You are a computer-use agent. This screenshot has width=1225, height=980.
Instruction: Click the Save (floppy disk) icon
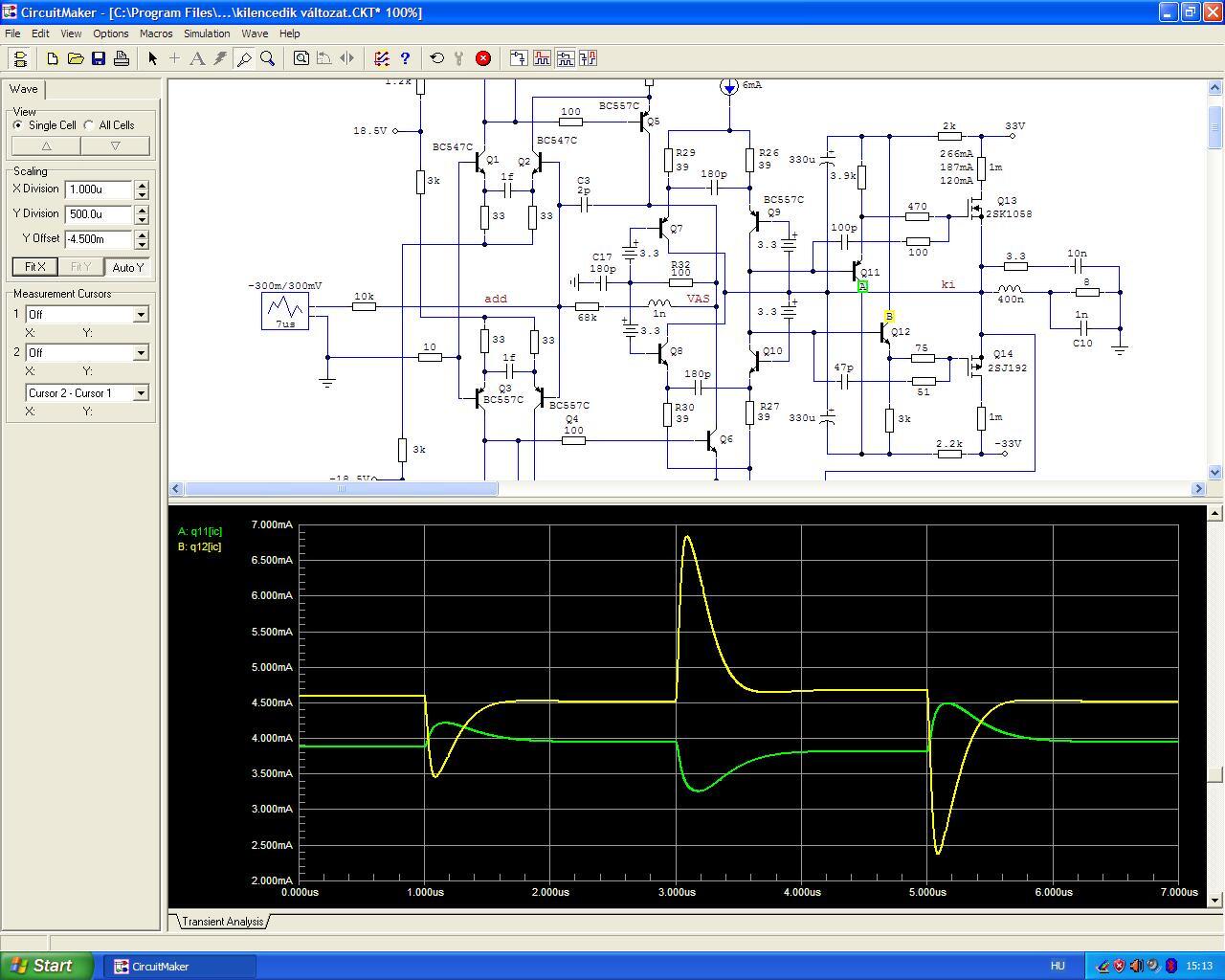[x=99, y=58]
